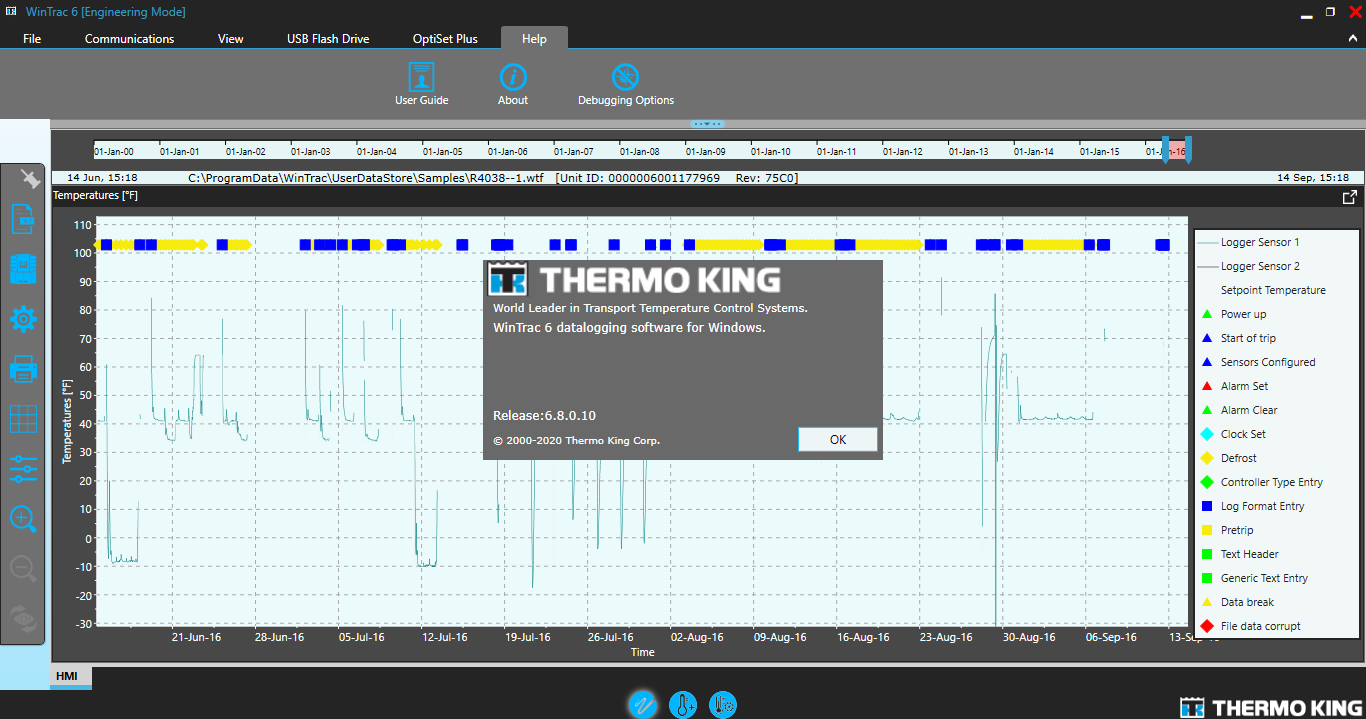Screen dimensions: 1366x719
Task: Show the table grid view icon
Action: click(23, 419)
